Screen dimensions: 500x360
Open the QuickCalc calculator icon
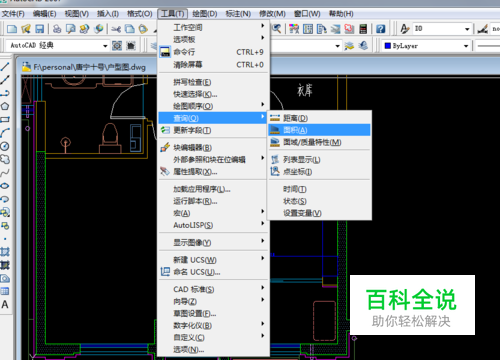coord(363,29)
